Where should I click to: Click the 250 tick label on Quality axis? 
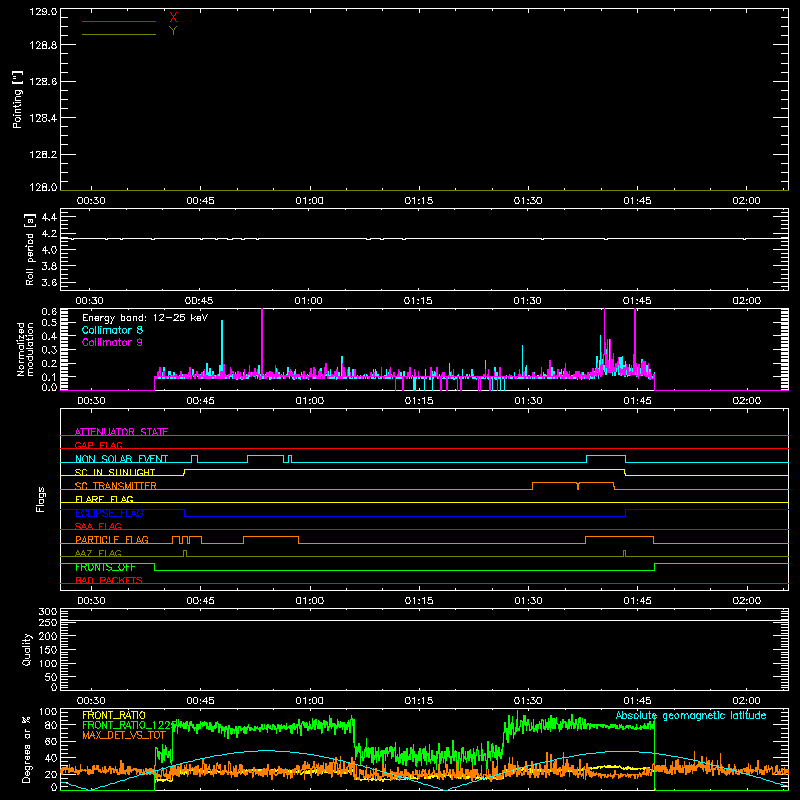tap(47, 623)
